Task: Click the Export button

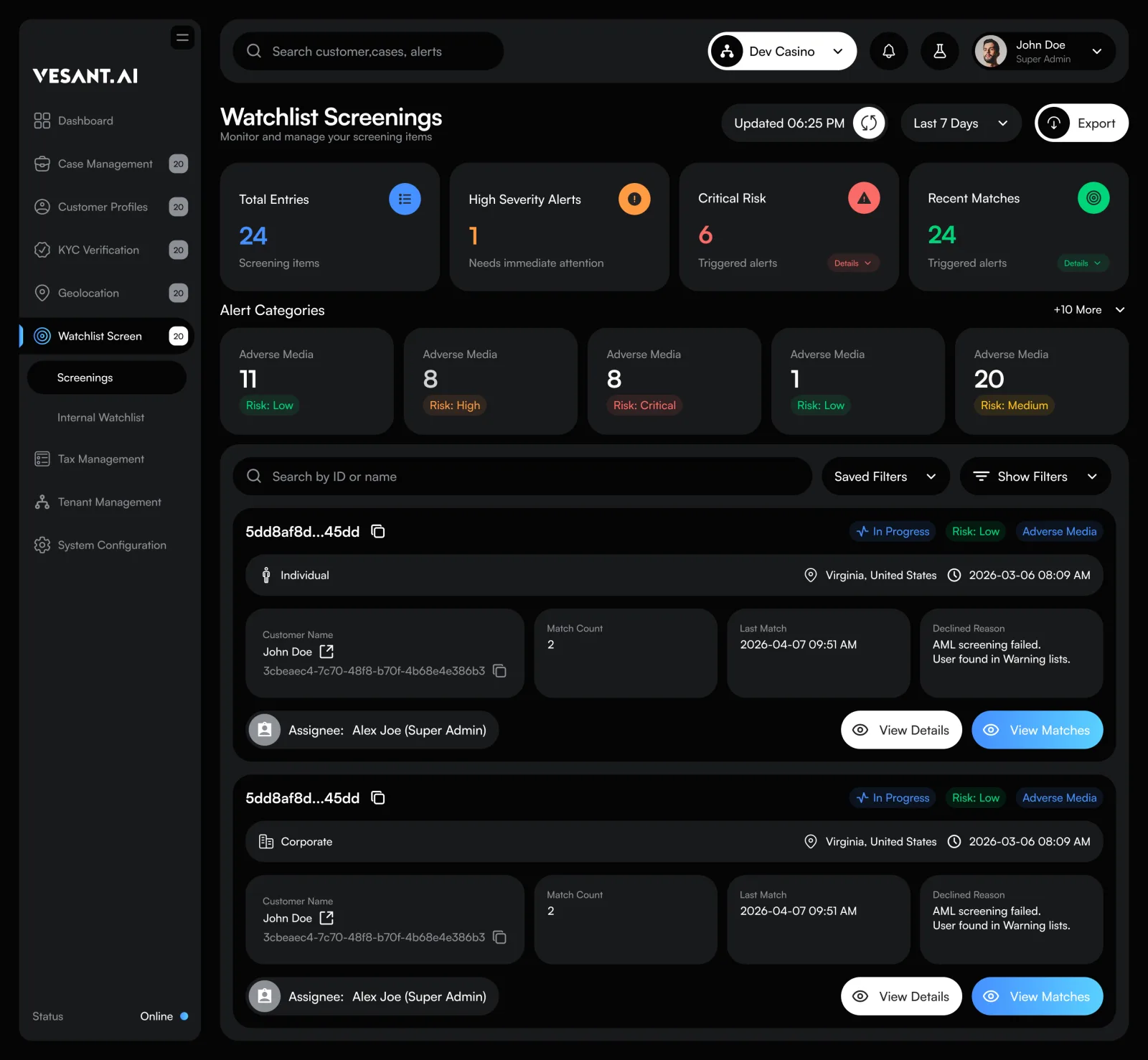Action: click(1081, 123)
